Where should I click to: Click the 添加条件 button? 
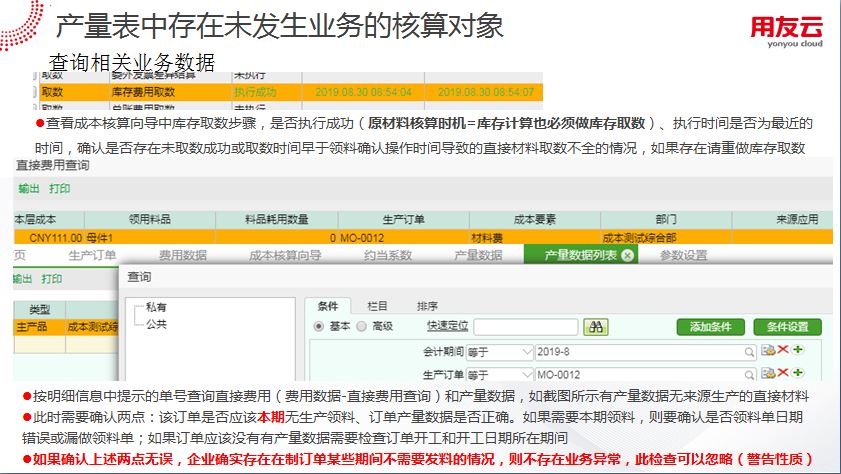point(710,327)
